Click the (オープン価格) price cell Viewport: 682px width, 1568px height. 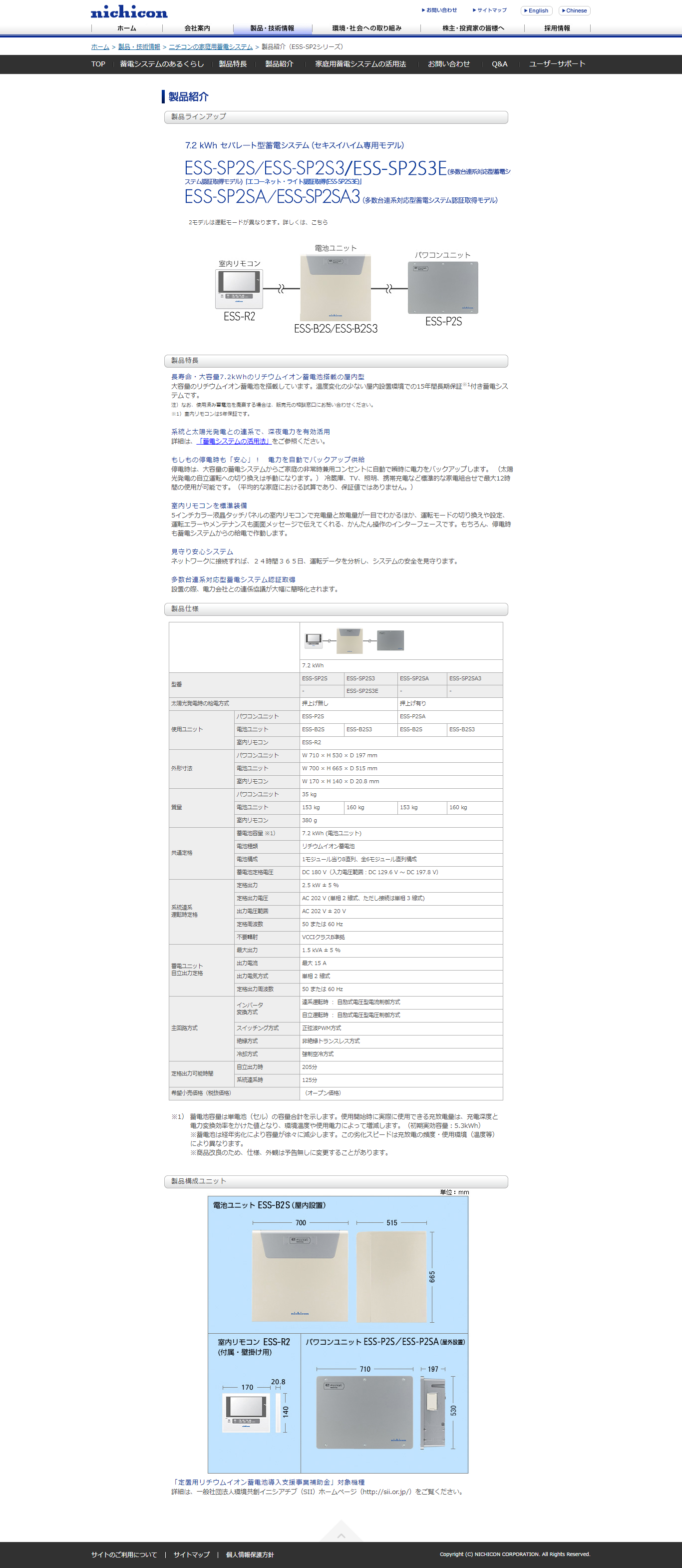401,1094
